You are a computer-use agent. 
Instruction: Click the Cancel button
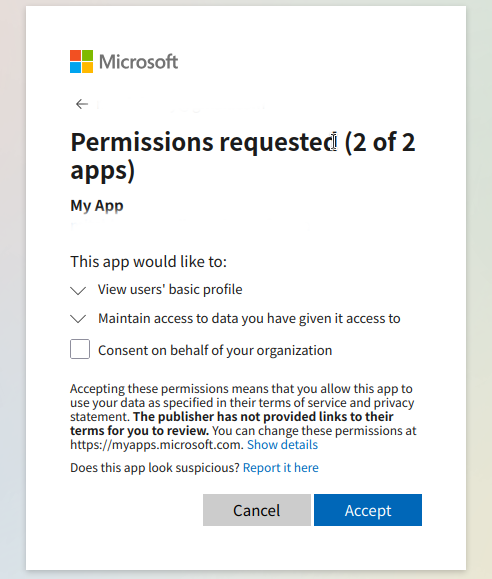[x=257, y=510]
